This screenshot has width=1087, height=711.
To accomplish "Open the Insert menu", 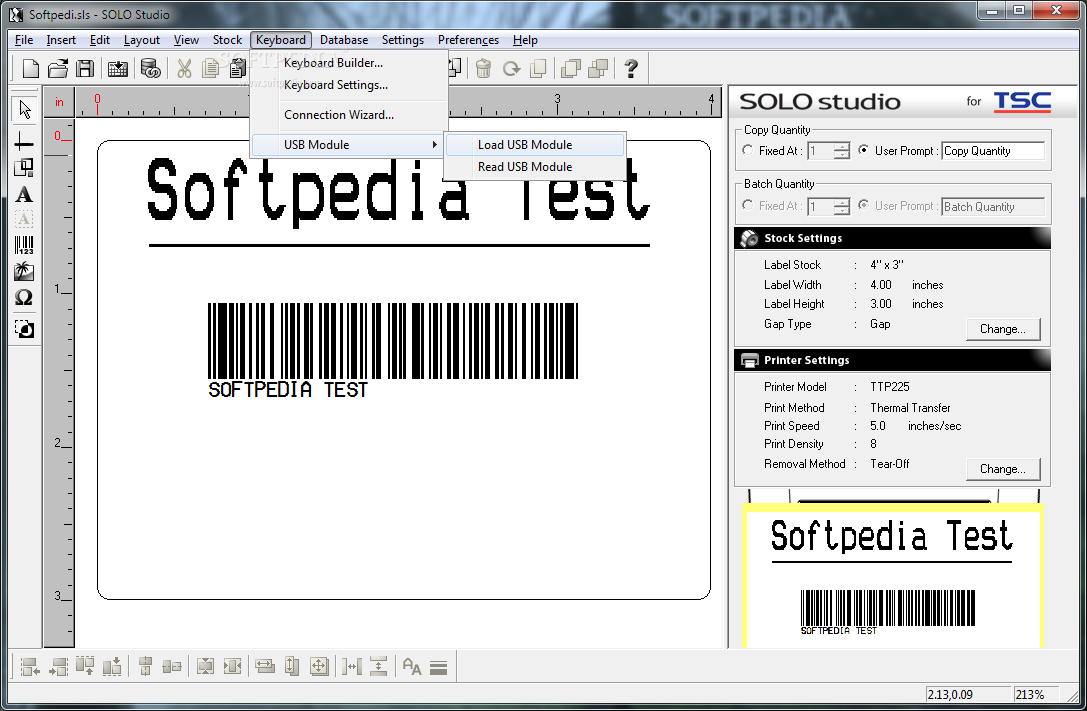I will click(x=61, y=40).
